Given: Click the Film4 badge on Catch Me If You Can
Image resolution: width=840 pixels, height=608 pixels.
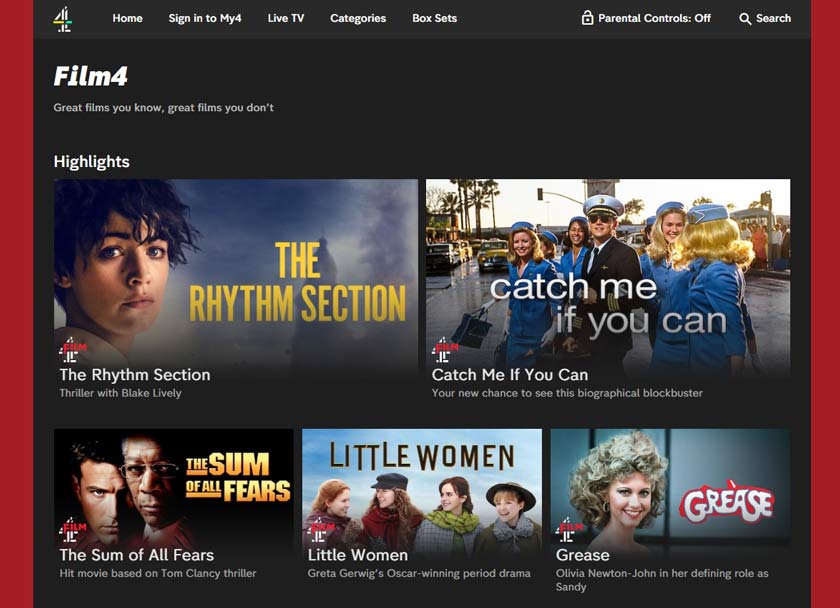Looking at the screenshot, I should click(441, 350).
